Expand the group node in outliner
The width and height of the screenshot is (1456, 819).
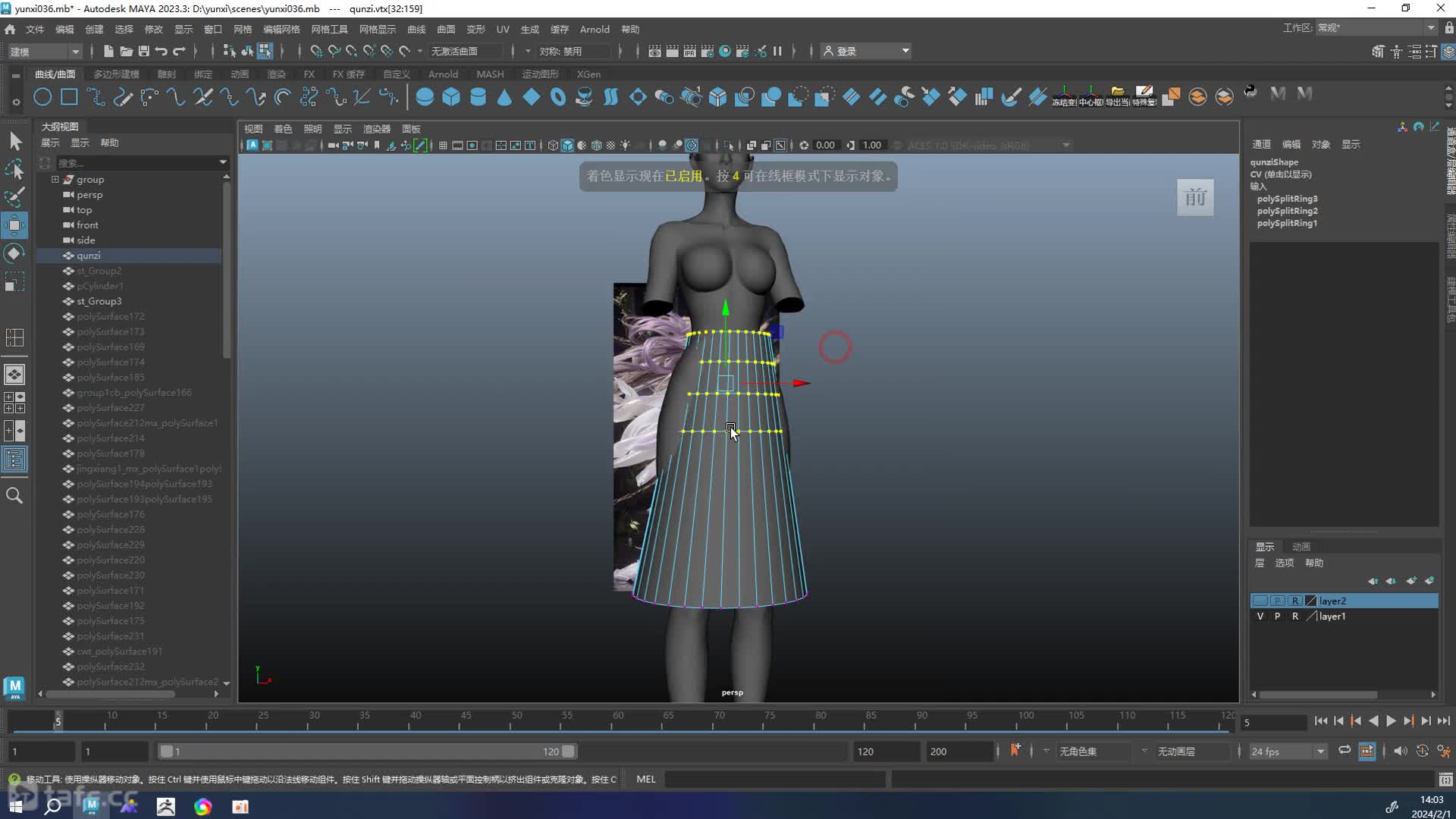pos(55,180)
